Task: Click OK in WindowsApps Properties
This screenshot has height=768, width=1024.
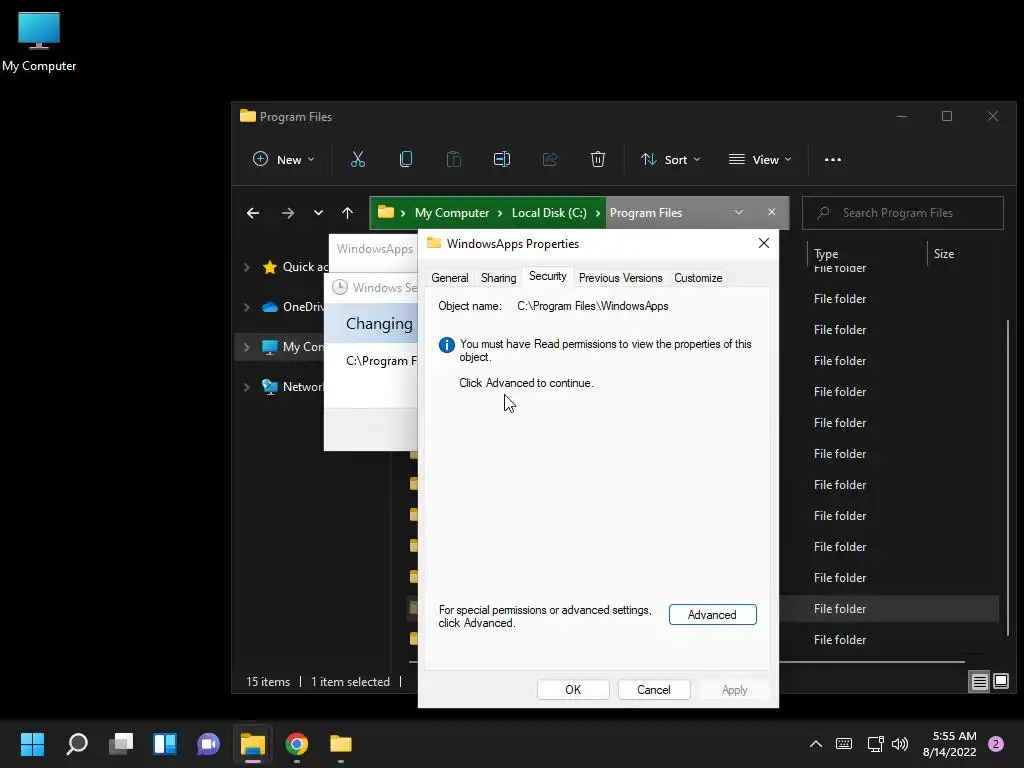Action: pos(573,690)
